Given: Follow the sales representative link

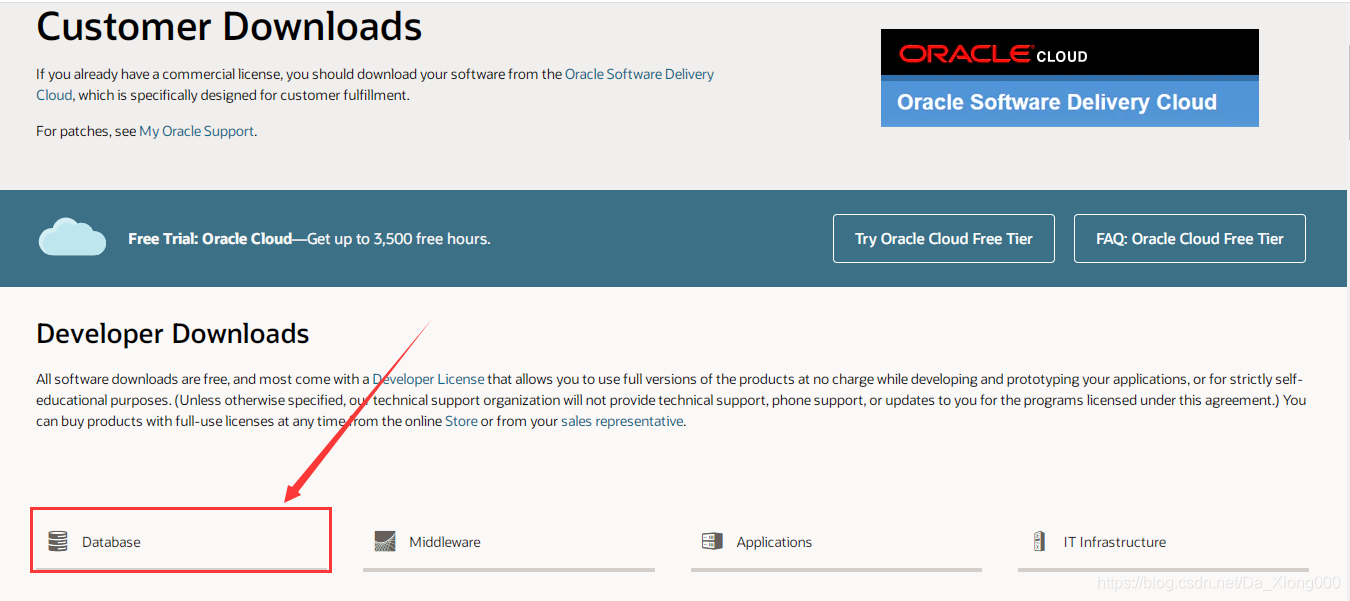Looking at the screenshot, I should 622,421.
